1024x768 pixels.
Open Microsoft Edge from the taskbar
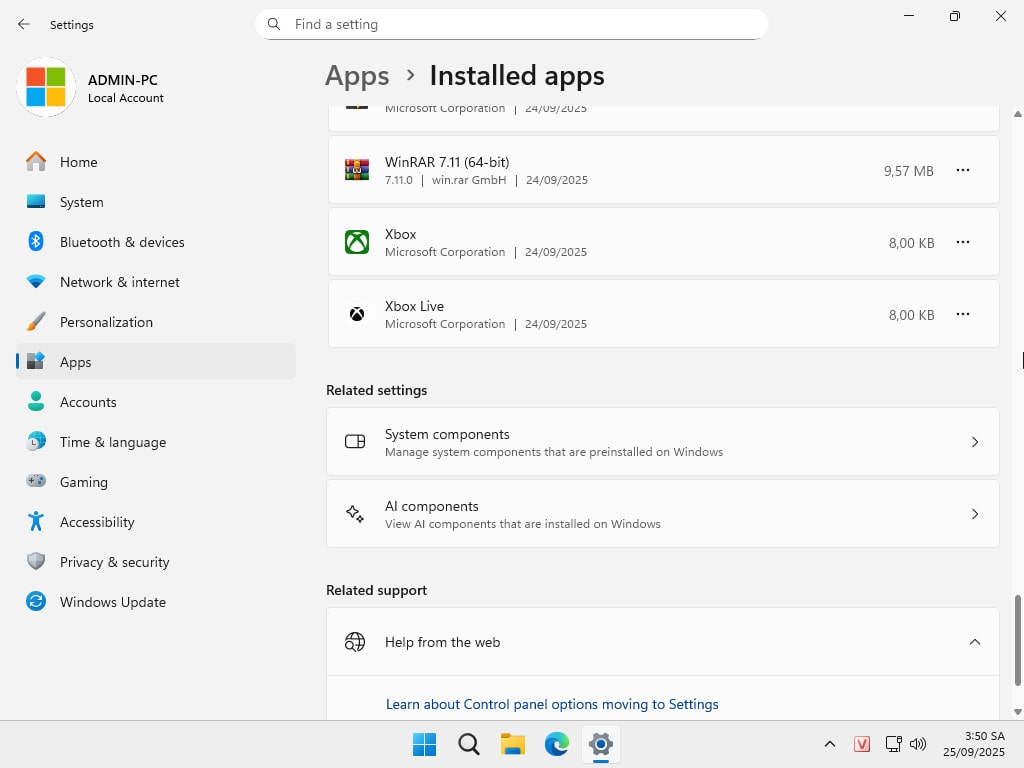[x=556, y=744]
